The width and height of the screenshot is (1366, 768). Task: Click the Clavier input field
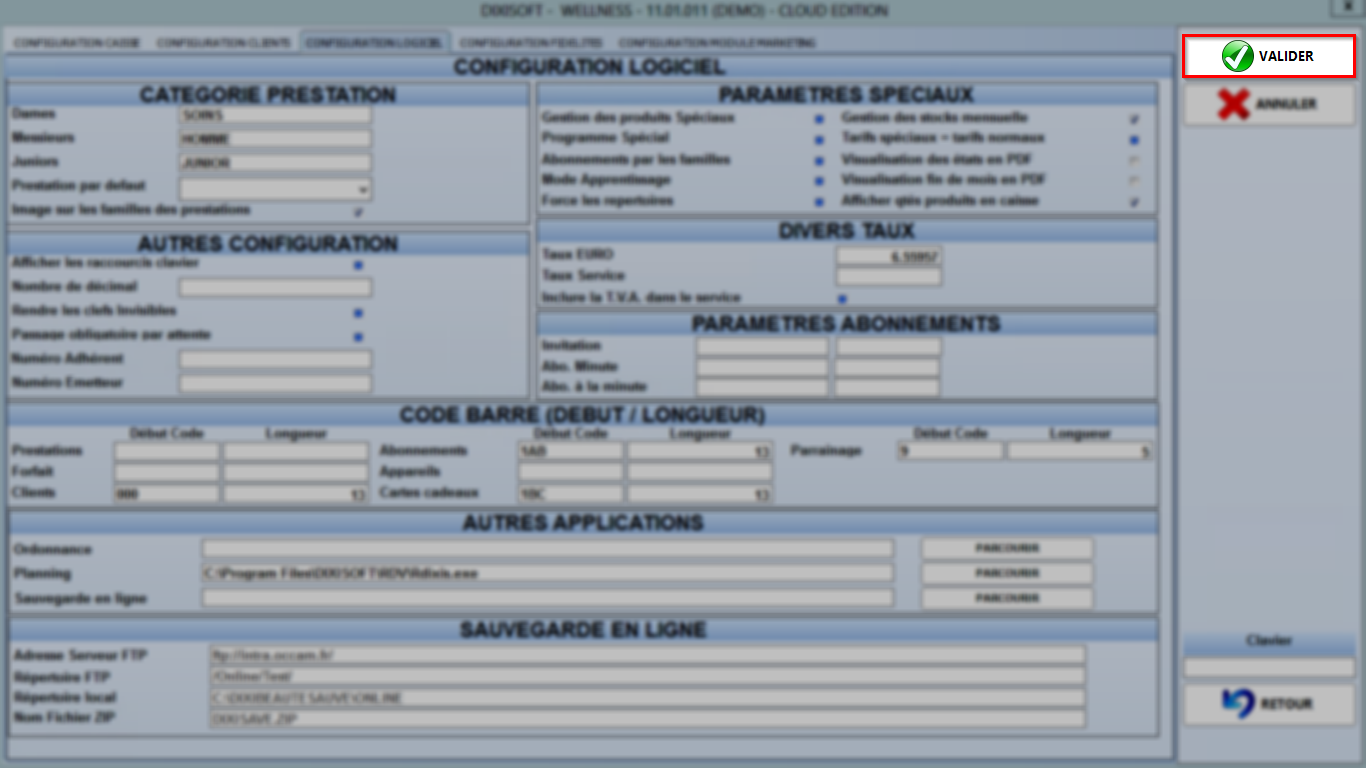(x=1269, y=667)
